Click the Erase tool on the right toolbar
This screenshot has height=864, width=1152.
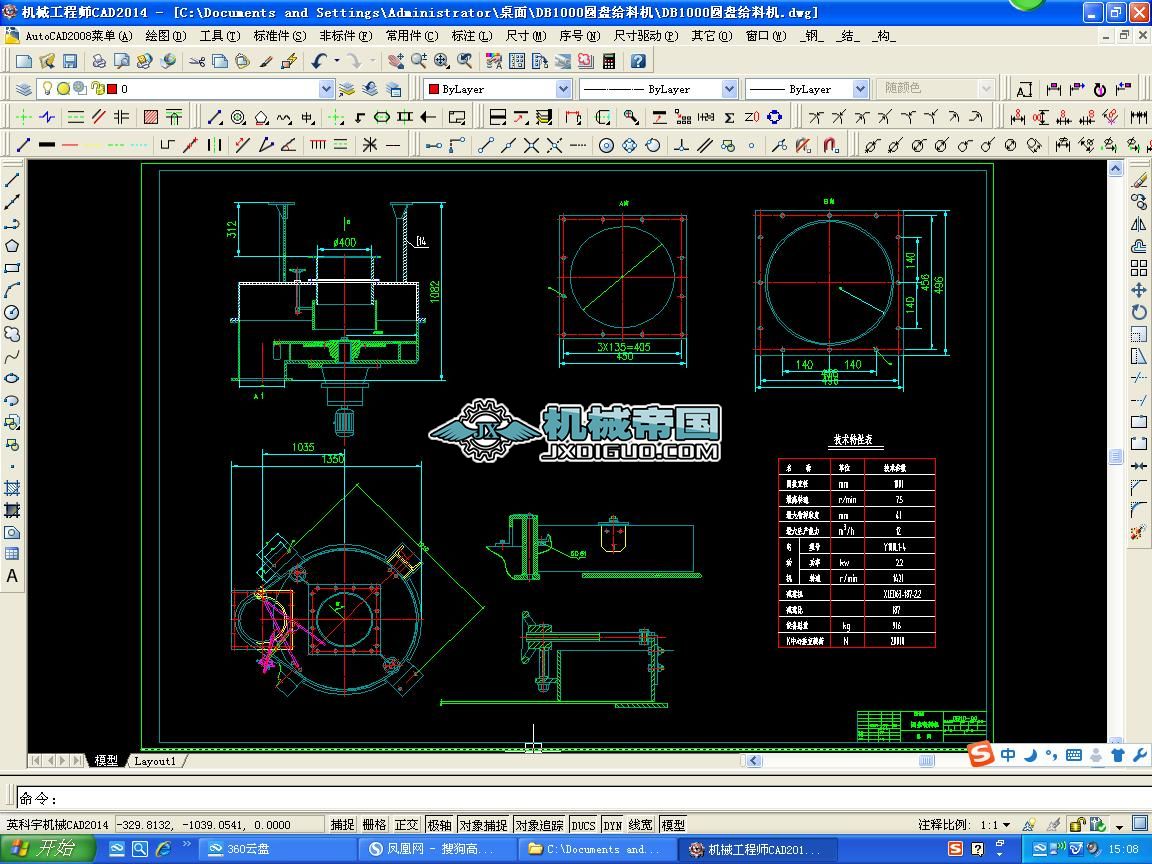click(x=1138, y=180)
